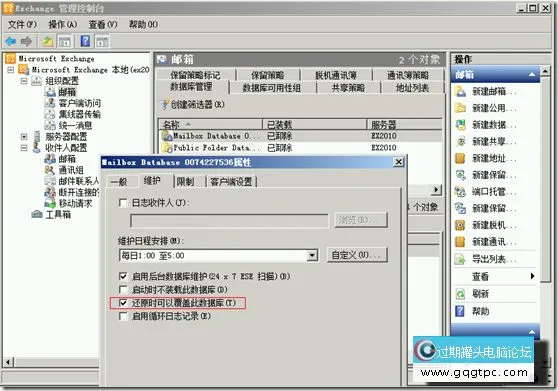Click up arrow of actions pane scrollbar

[x=545, y=71]
